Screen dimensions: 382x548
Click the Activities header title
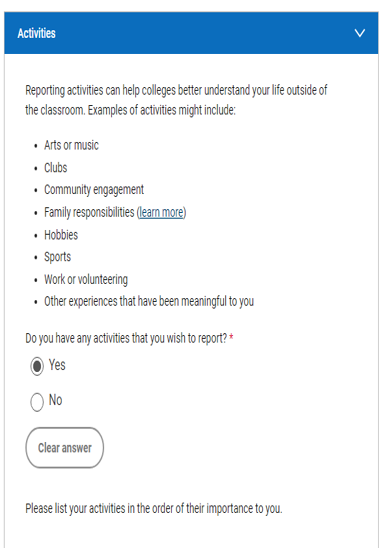[36, 33]
